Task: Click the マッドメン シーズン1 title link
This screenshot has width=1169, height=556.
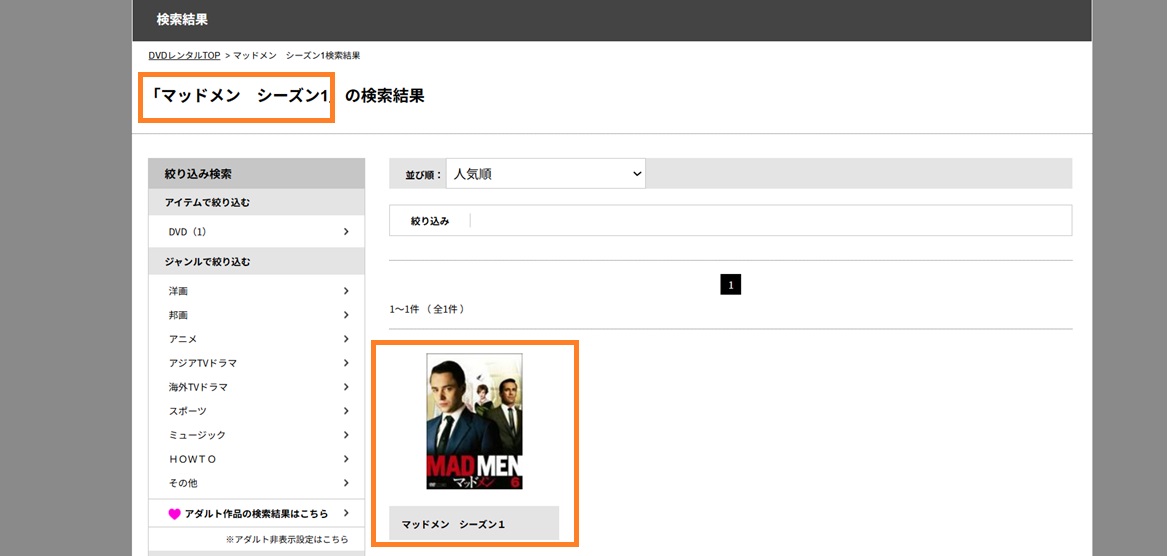Action: click(x=453, y=524)
